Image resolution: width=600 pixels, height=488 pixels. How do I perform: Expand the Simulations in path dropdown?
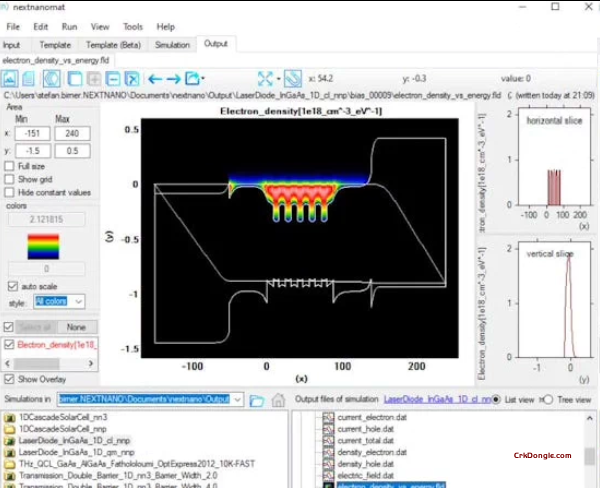[x=237, y=400]
